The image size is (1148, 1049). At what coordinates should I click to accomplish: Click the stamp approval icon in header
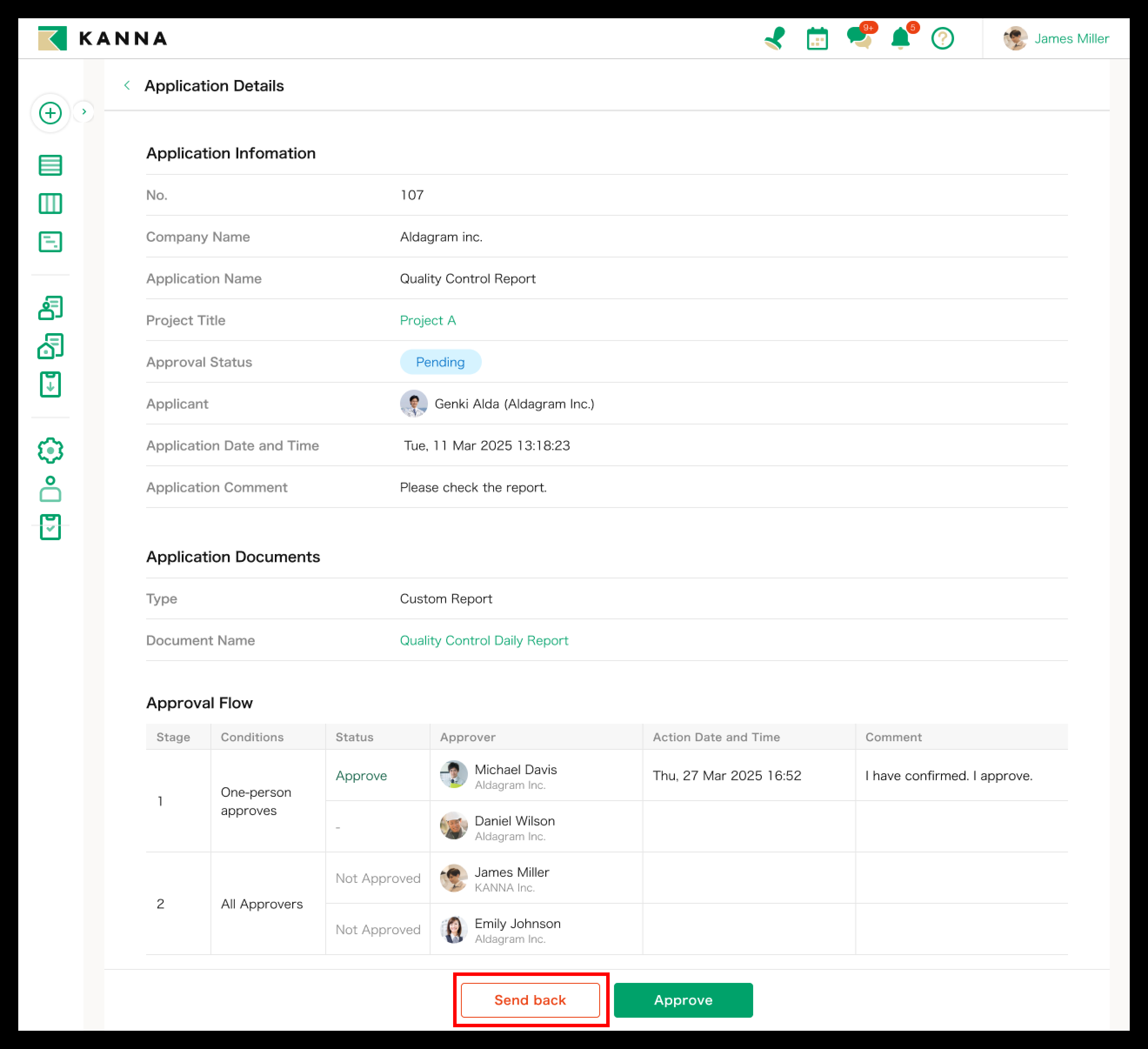pyautogui.click(x=774, y=39)
